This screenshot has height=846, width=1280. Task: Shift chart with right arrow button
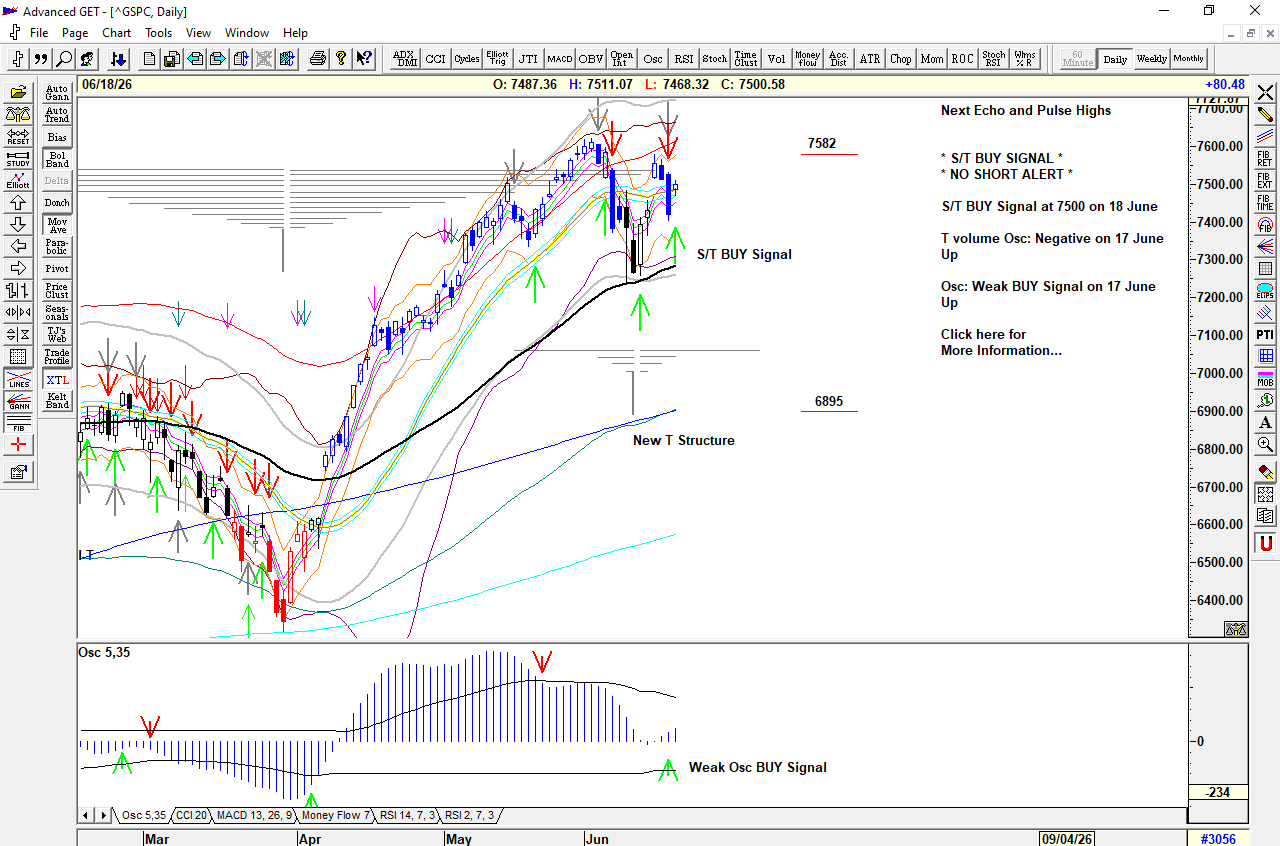click(18, 268)
